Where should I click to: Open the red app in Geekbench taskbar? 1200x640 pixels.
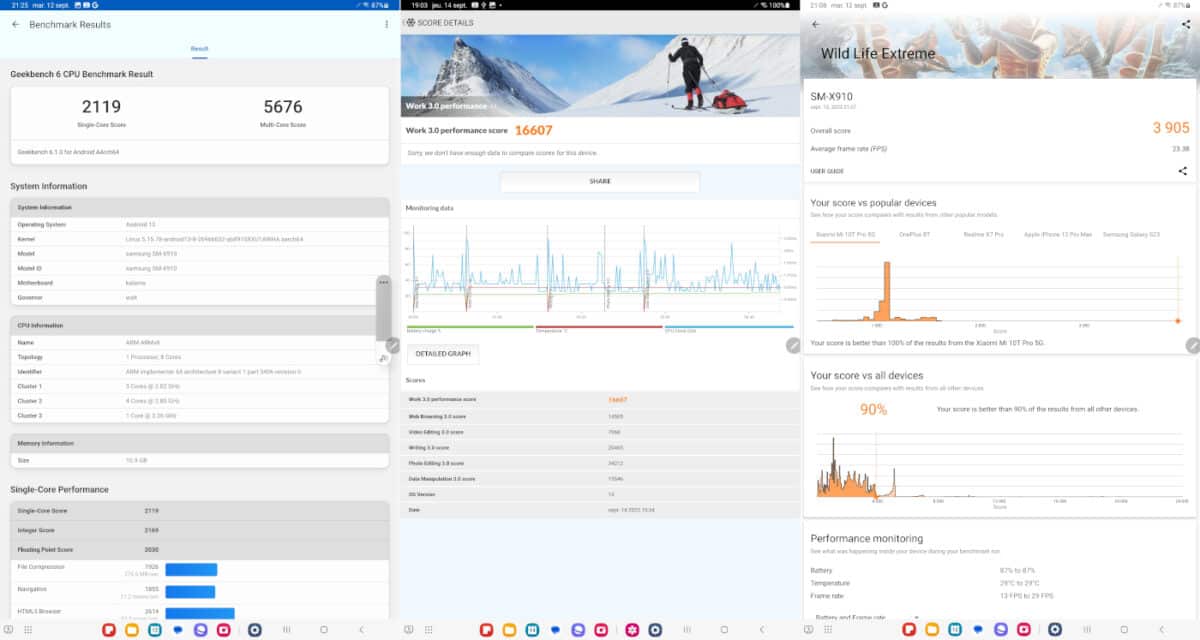click(108, 630)
